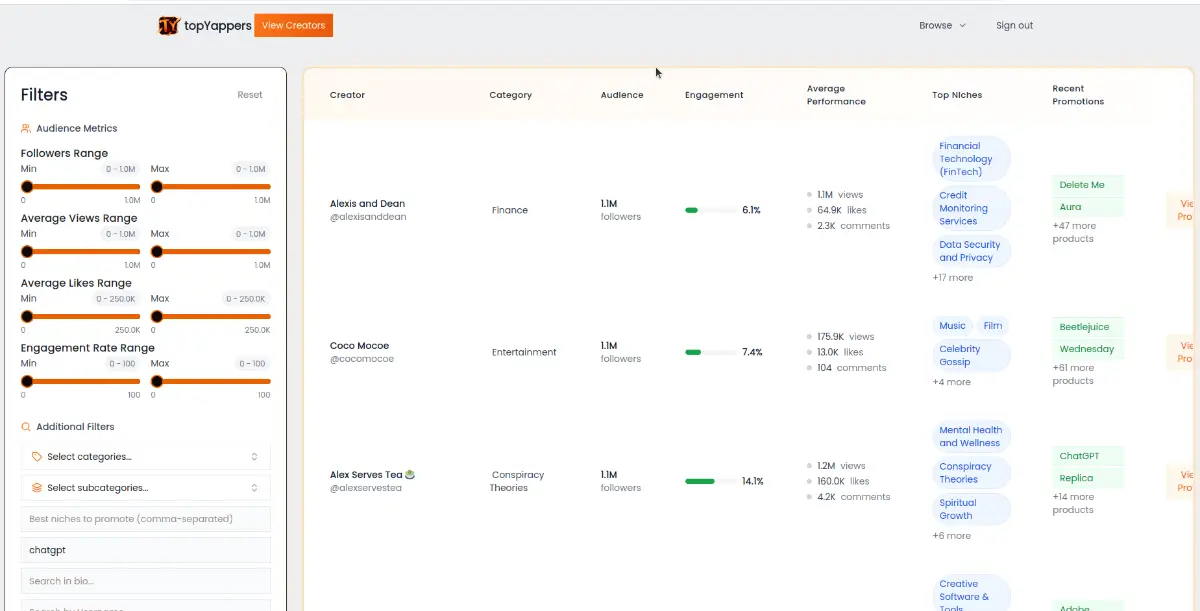Click the Sign out link
1200x611 pixels.
coord(1014,26)
